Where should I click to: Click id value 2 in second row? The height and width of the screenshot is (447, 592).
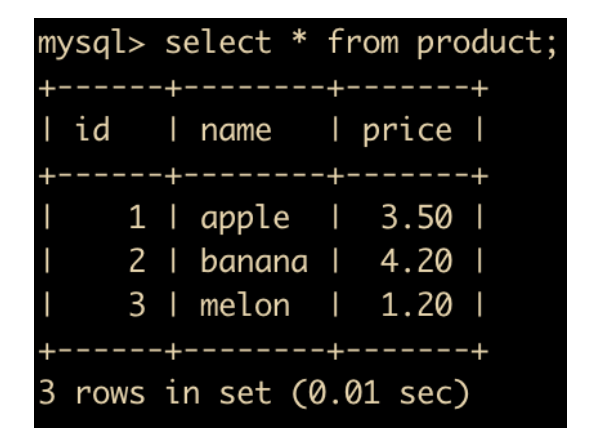click(137, 260)
